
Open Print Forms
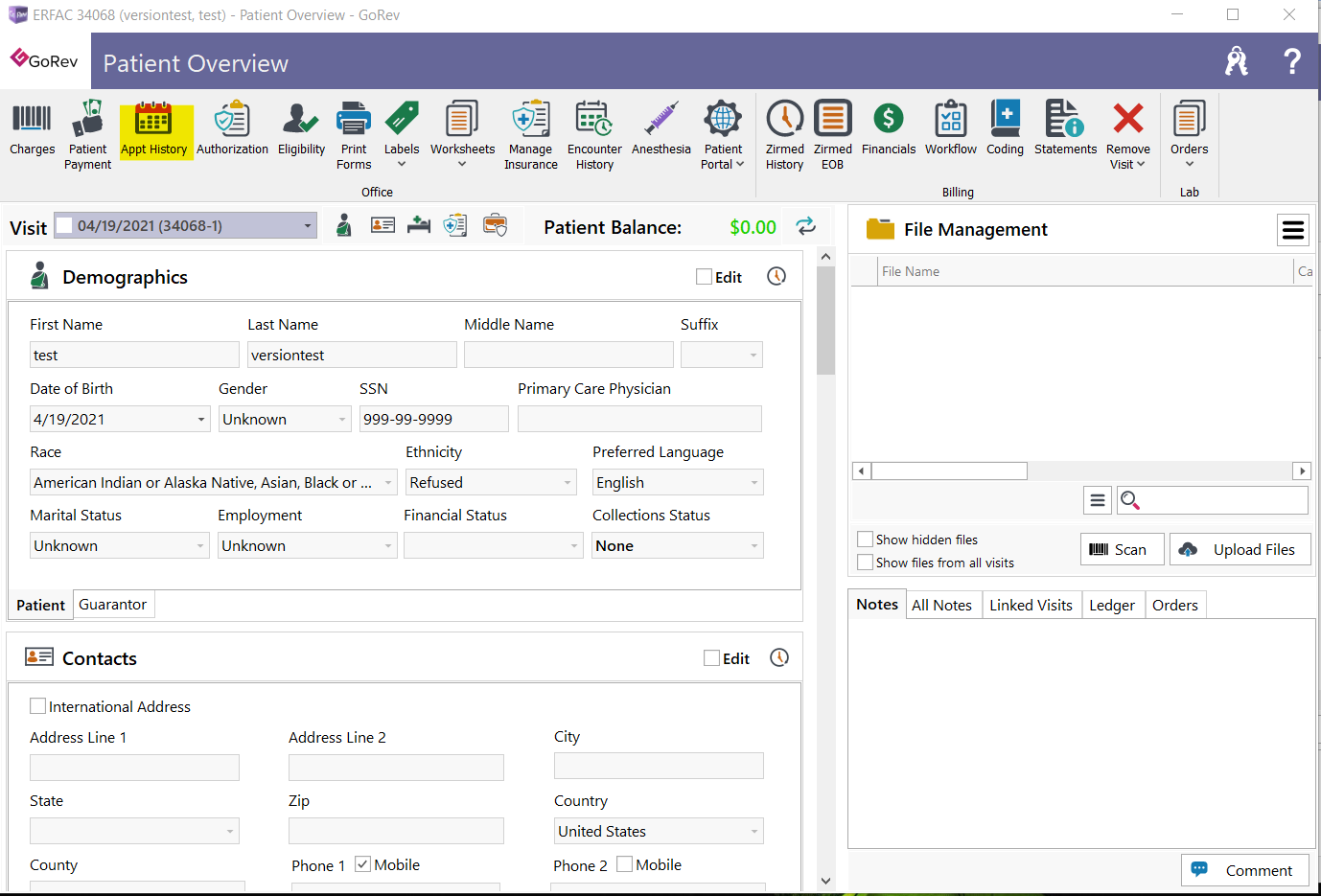(354, 135)
